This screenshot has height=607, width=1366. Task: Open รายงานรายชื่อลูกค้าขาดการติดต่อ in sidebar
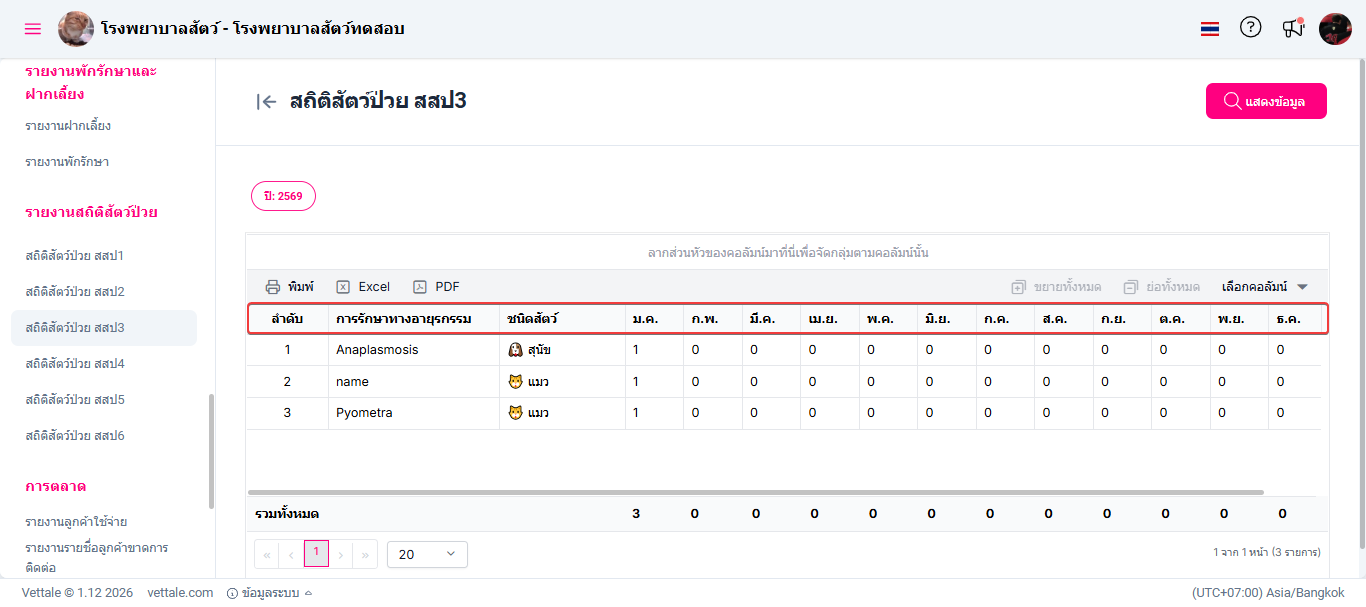click(x=96, y=557)
